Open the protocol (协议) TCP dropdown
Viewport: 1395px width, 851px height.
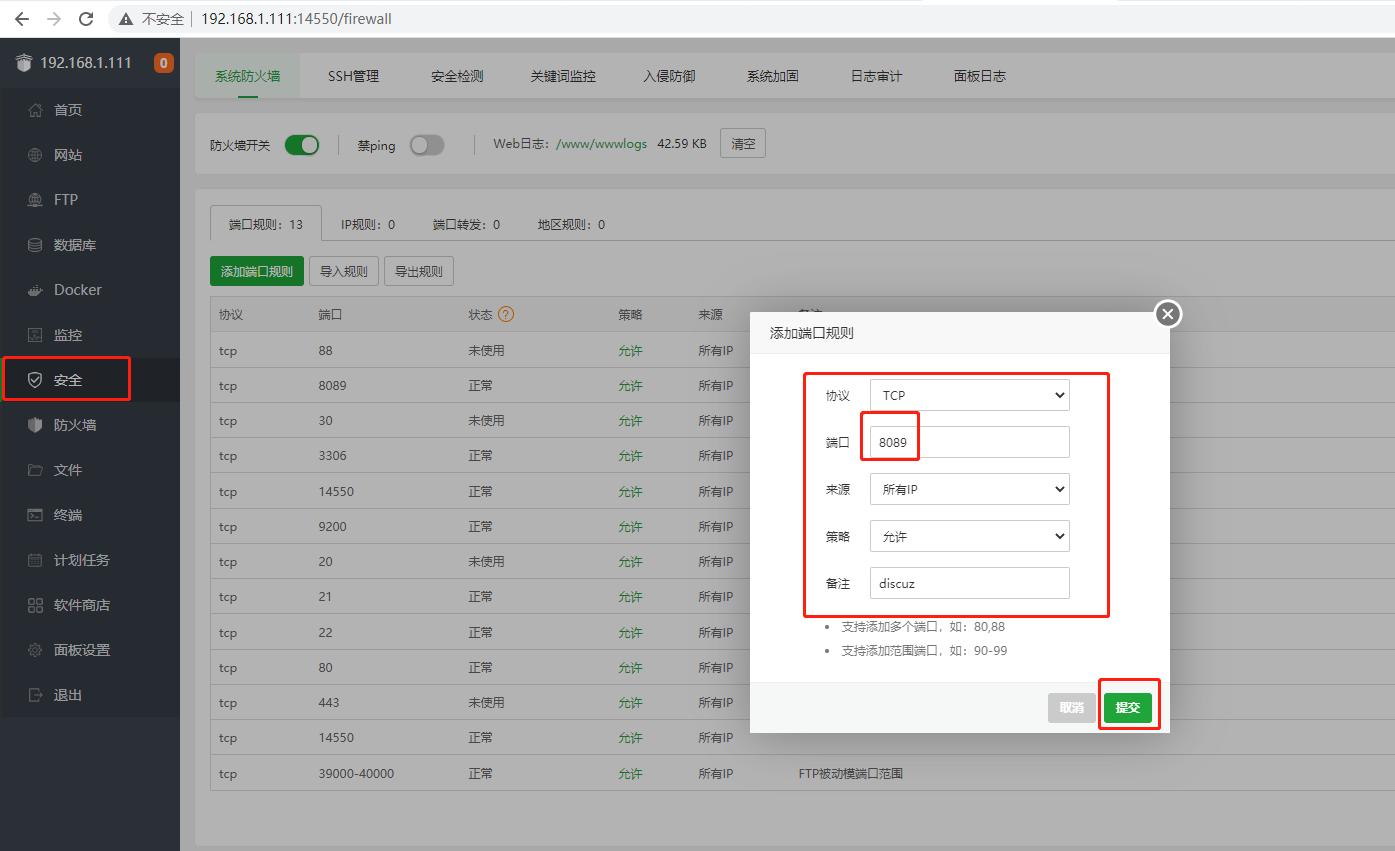coord(970,395)
